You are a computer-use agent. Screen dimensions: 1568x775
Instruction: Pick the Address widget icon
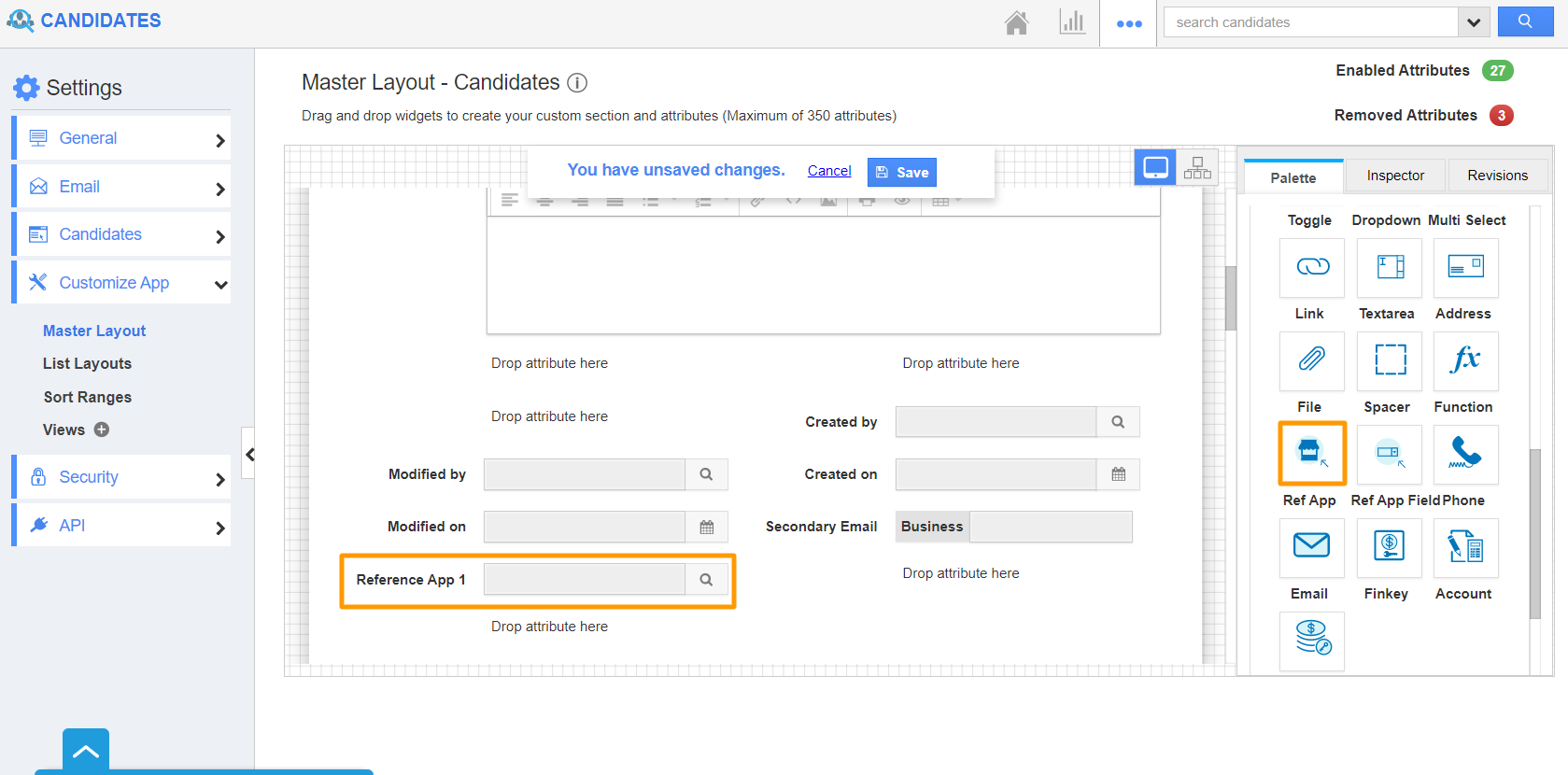(x=1465, y=268)
